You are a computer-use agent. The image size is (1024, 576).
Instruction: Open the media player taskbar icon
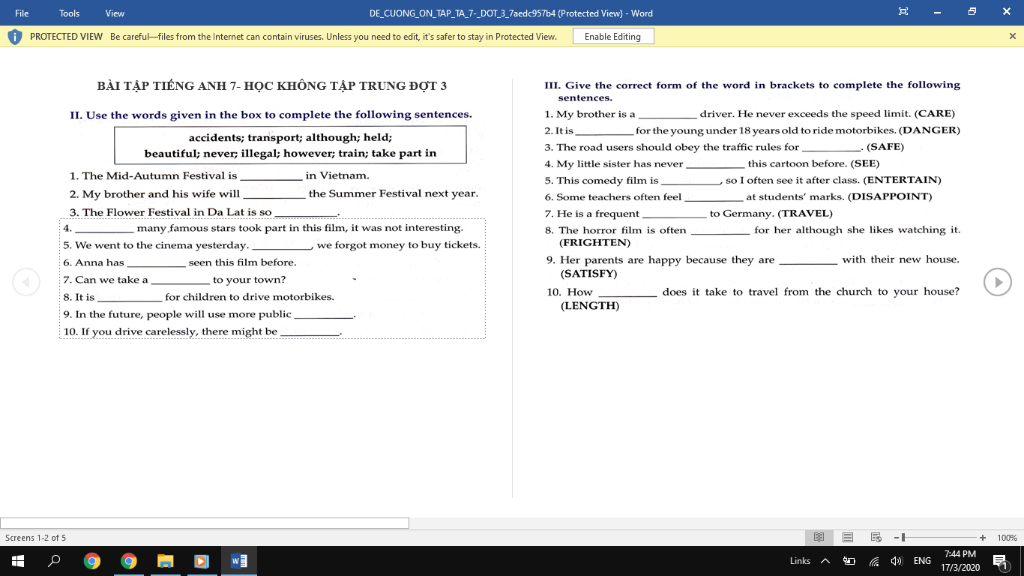coord(202,561)
